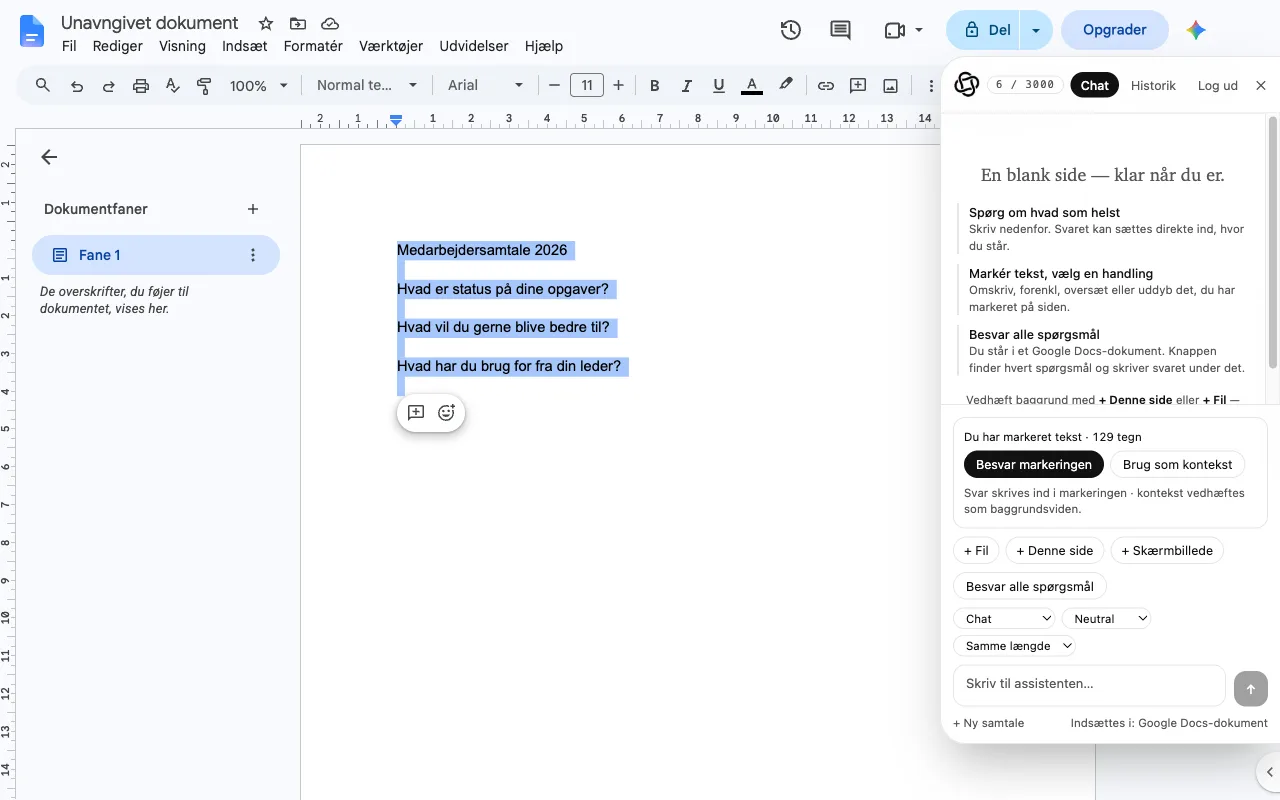Redo the last action
Image resolution: width=1280 pixels, height=800 pixels.
[108, 86]
